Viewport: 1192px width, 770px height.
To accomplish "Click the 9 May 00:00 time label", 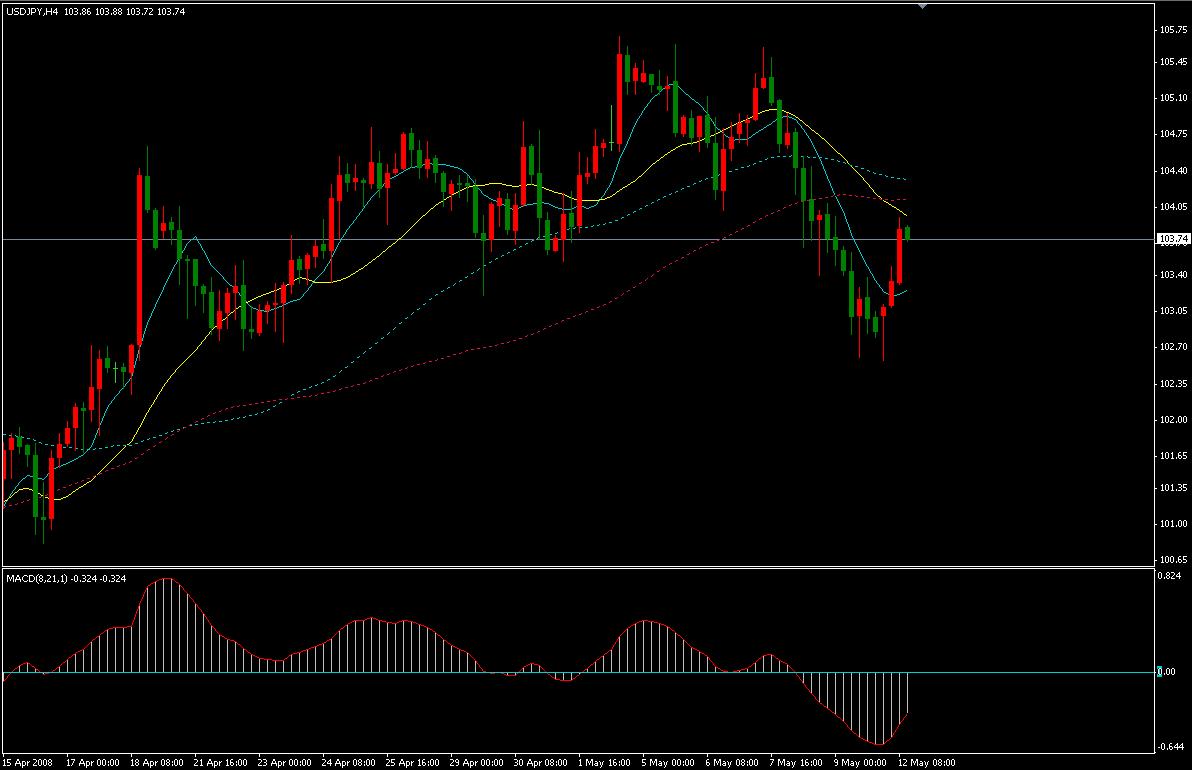I will [860, 762].
